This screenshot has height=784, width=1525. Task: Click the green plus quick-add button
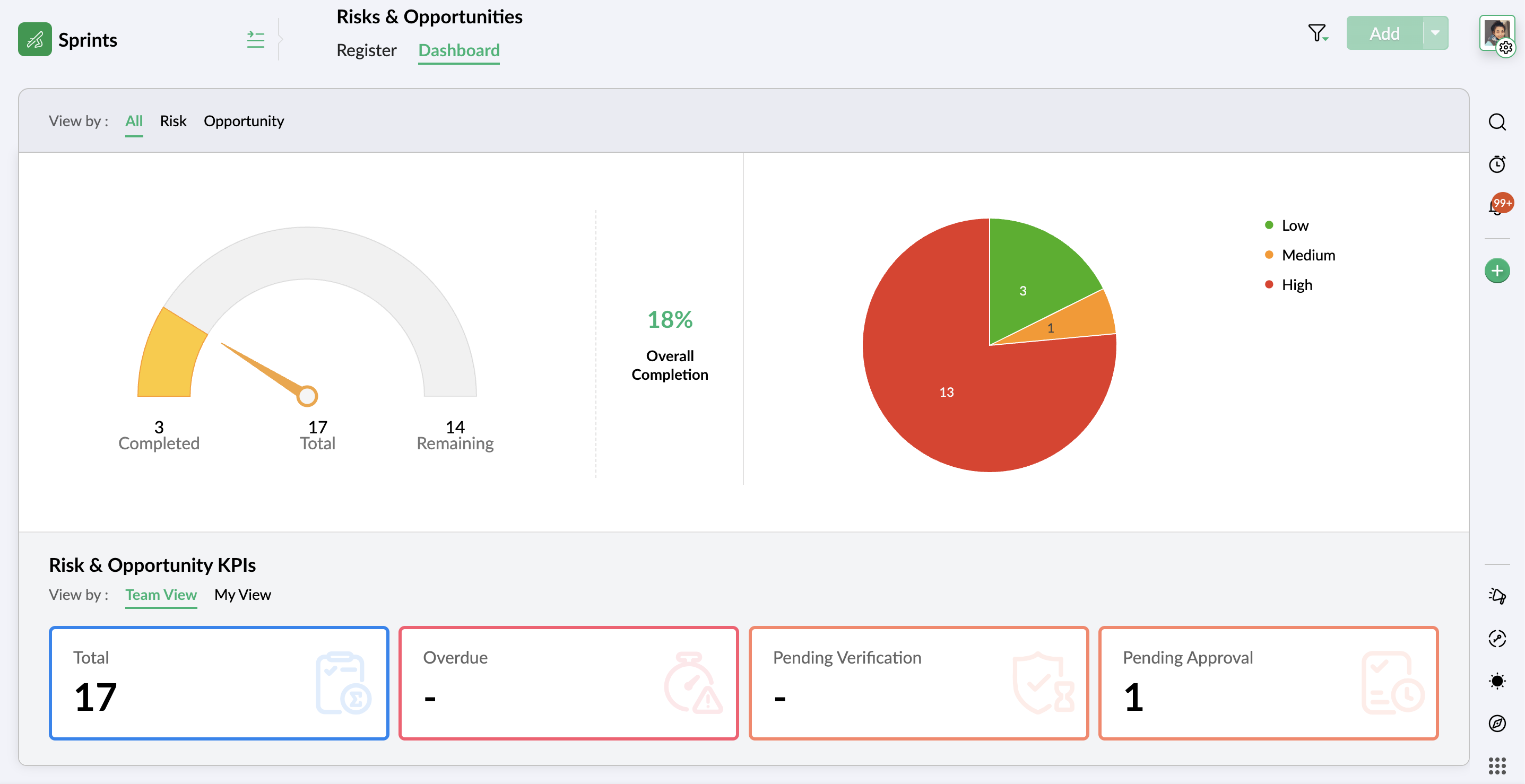pos(1496,271)
